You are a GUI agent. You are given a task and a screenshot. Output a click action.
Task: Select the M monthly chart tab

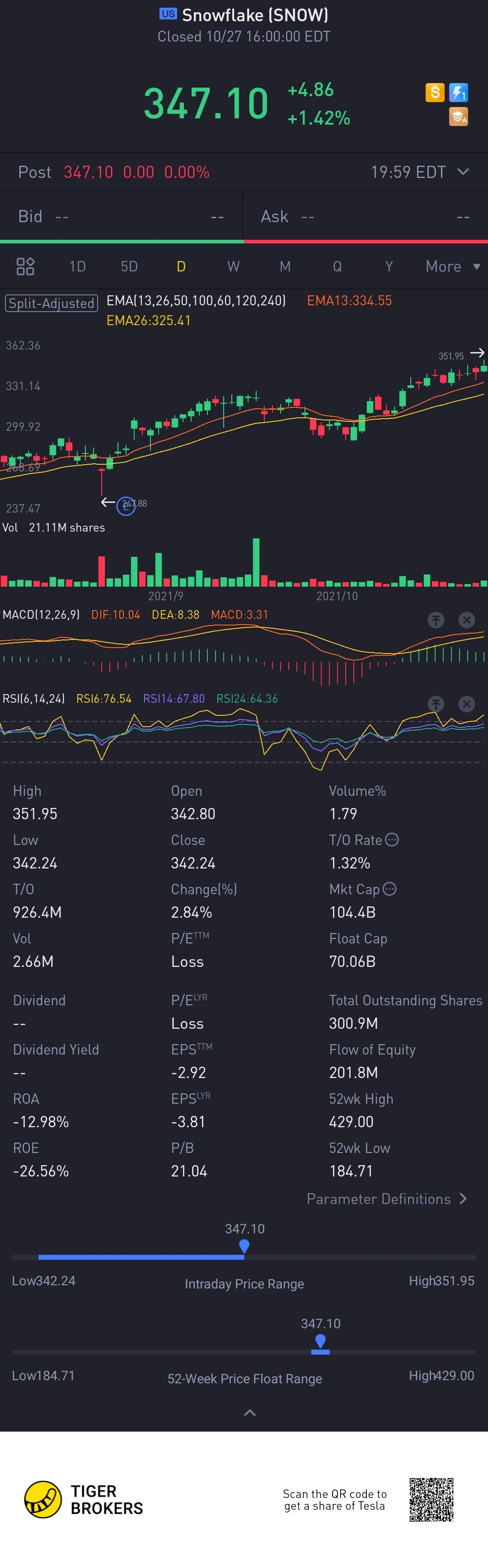click(x=285, y=266)
